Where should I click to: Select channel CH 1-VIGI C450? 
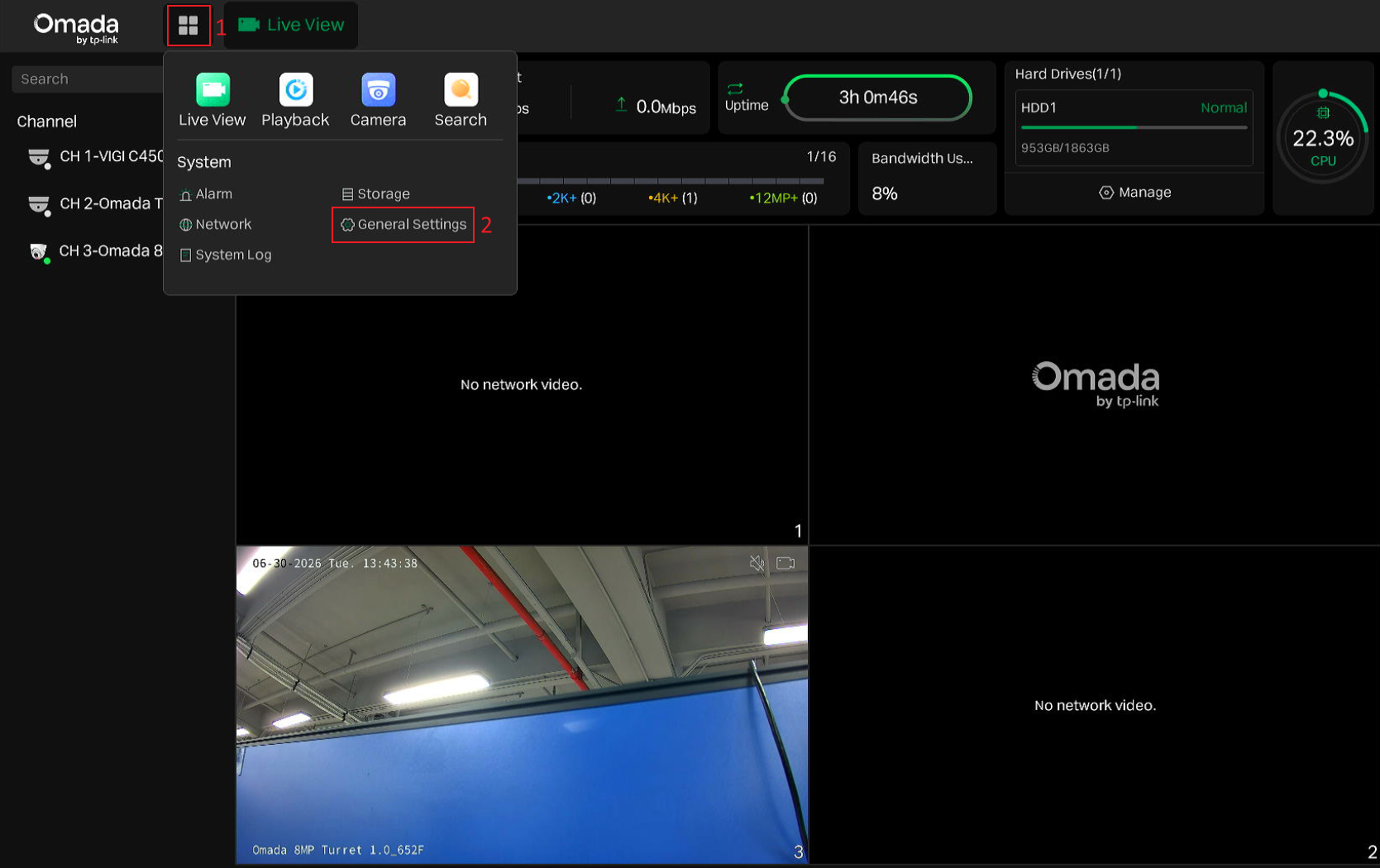click(x=96, y=157)
